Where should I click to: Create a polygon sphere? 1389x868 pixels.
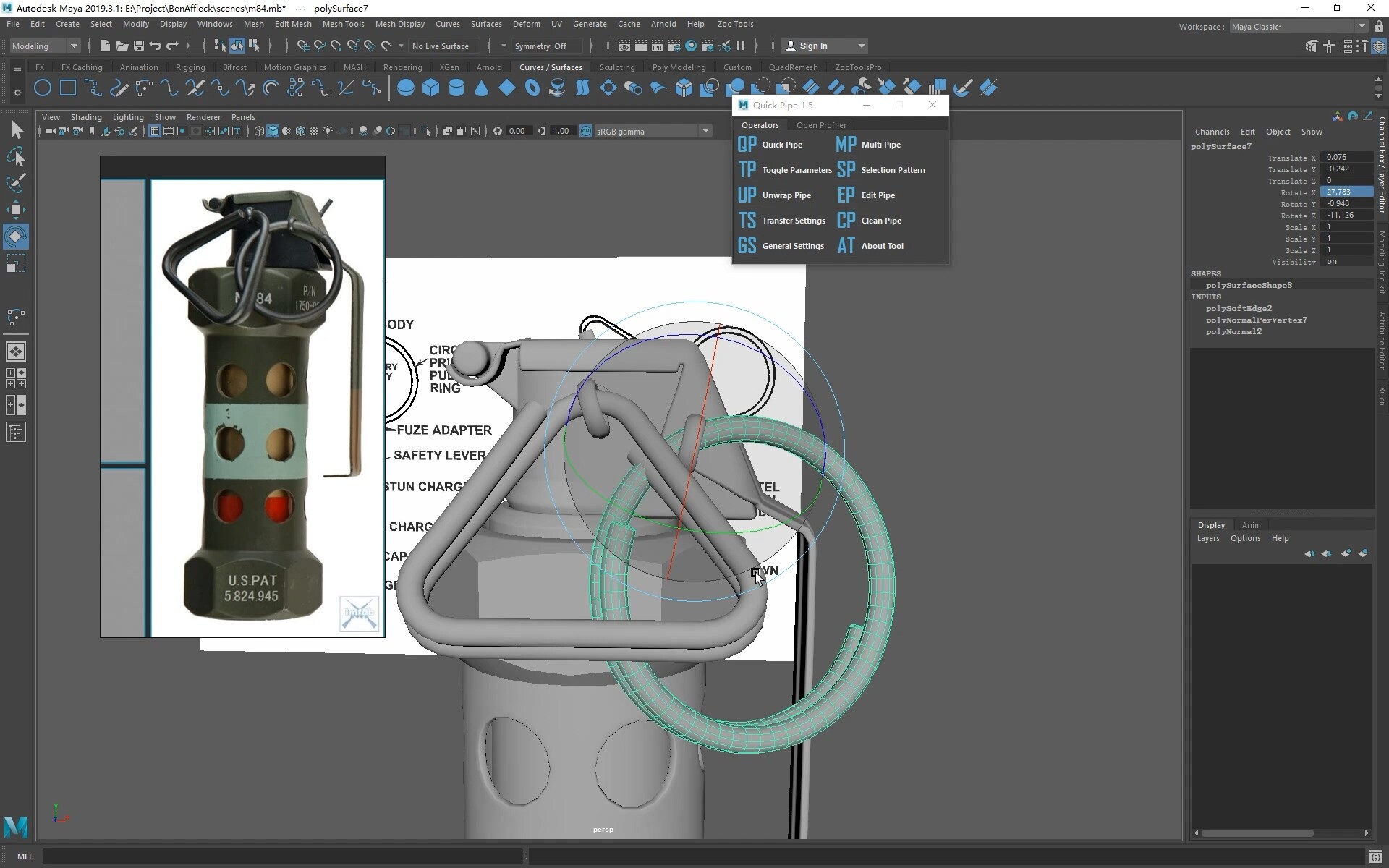point(406,87)
